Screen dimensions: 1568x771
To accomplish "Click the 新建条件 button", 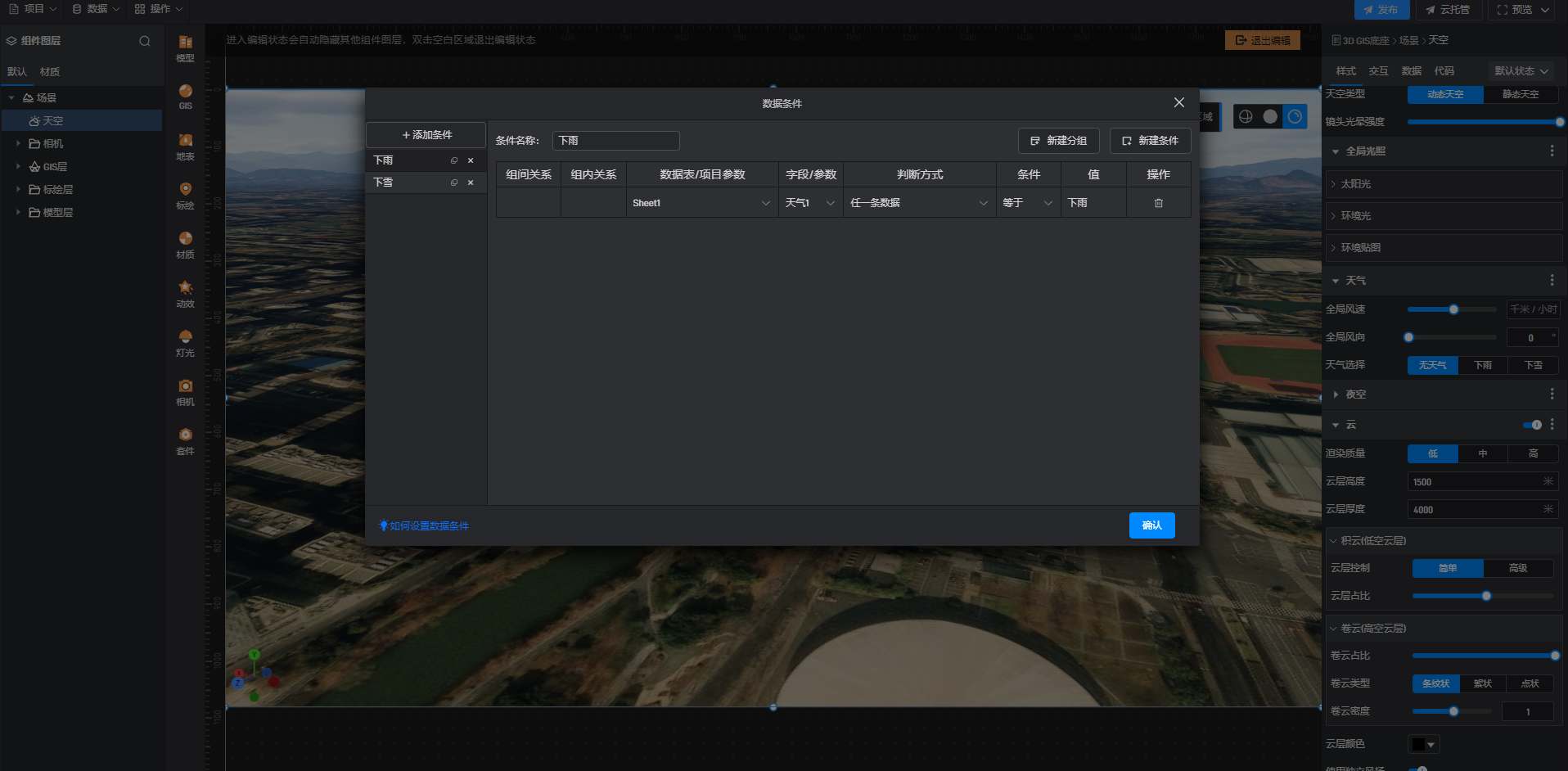I will tap(1150, 141).
